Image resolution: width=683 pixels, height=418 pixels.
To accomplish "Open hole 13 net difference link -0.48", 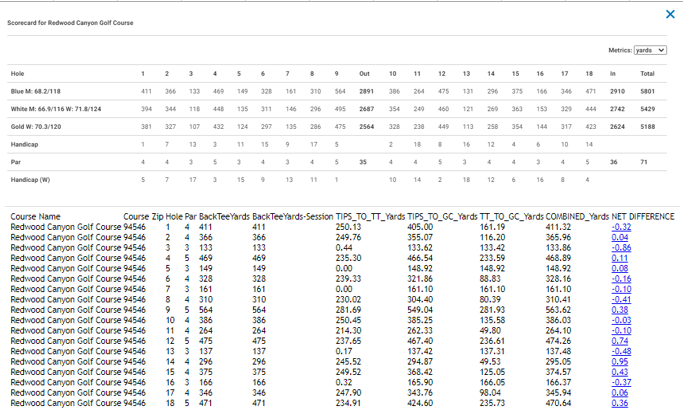I will tap(621, 351).
